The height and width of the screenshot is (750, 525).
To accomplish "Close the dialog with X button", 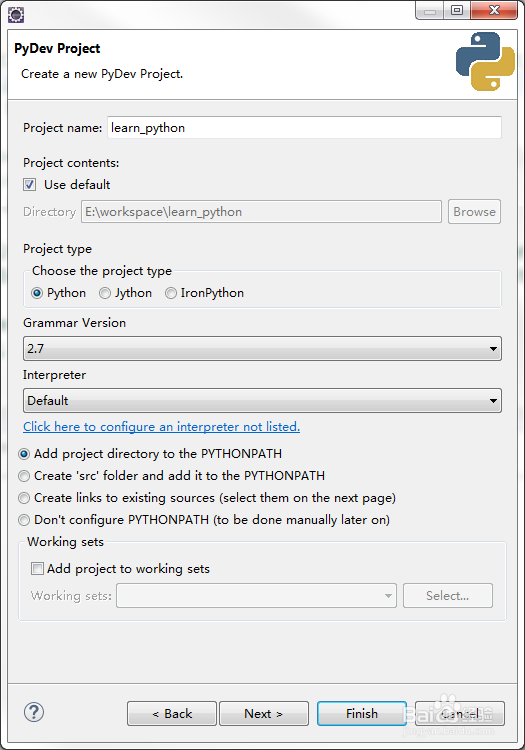I will (x=494, y=10).
